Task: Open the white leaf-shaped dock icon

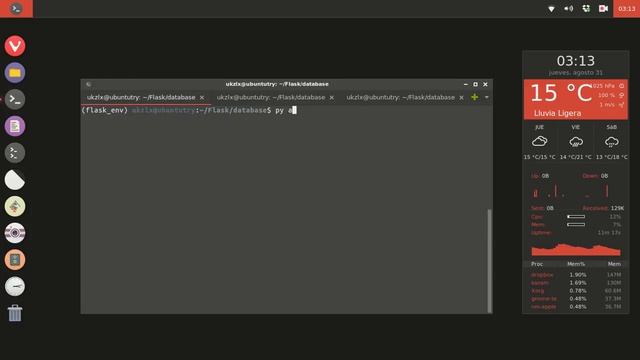Action: (15, 180)
